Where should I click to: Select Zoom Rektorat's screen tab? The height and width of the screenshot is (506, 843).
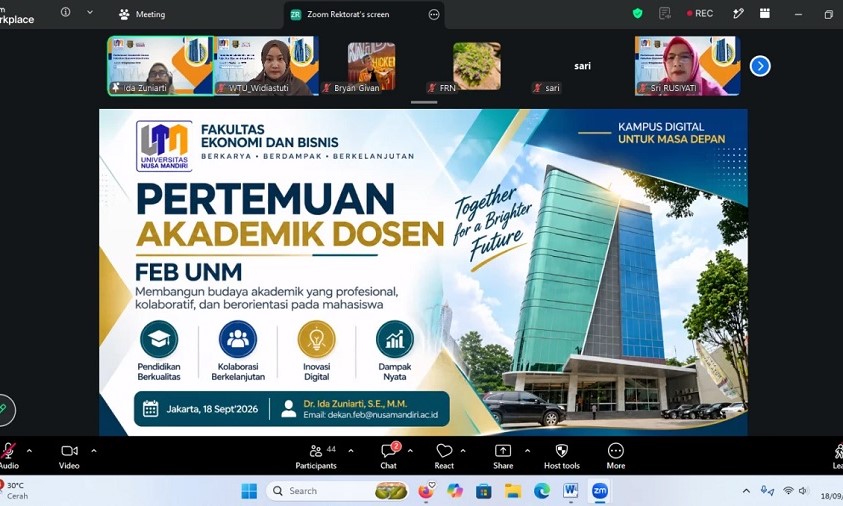click(x=348, y=15)
